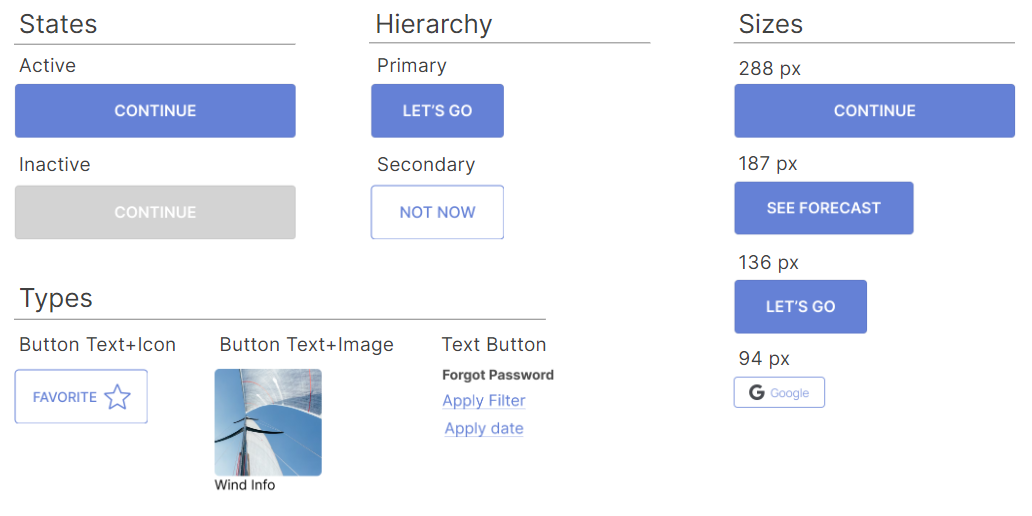Click the small Google sign-in button text

click(789, 393)
